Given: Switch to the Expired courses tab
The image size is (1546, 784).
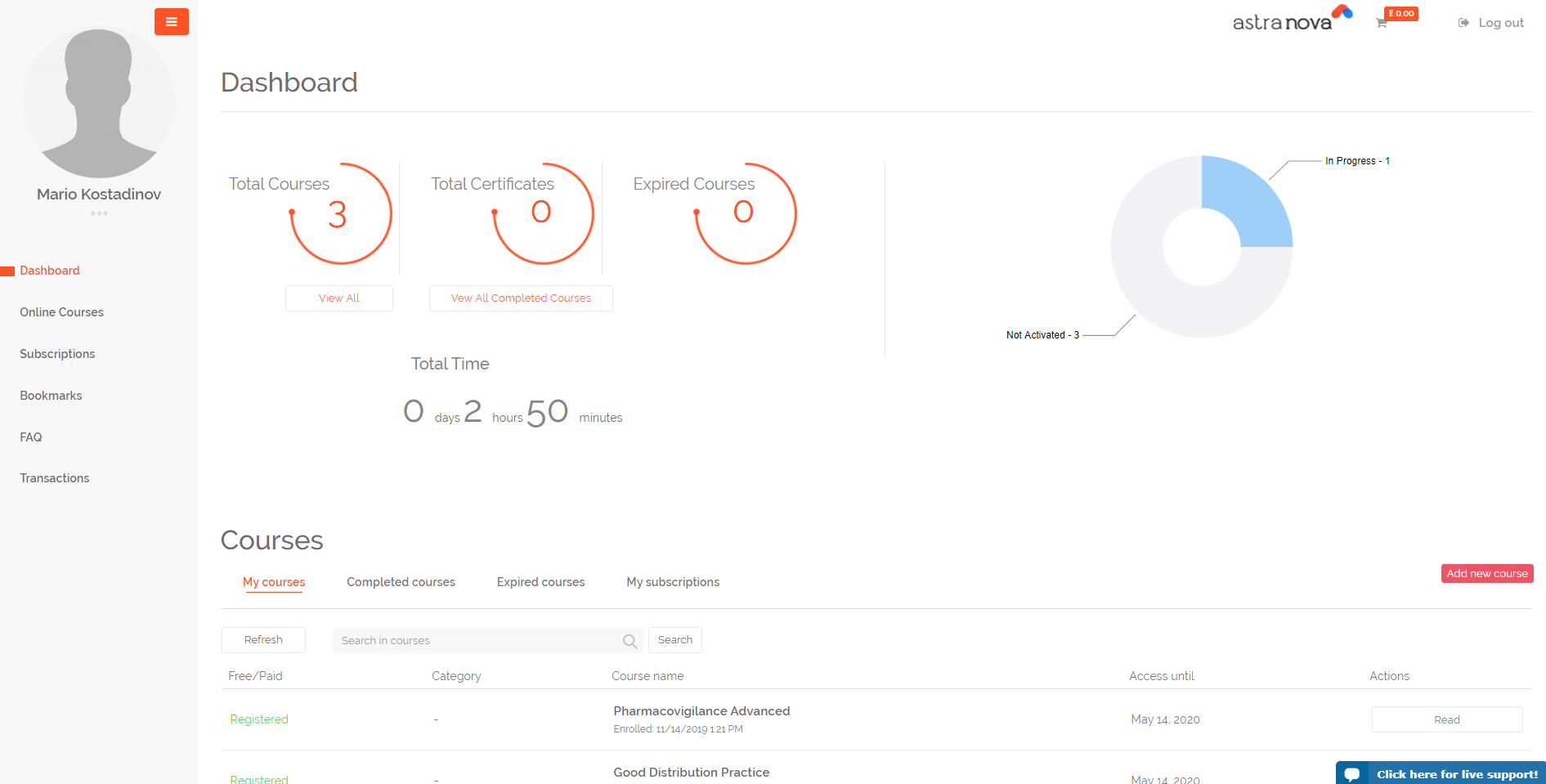Looking at the screenshot, I should tap(541, 582).
